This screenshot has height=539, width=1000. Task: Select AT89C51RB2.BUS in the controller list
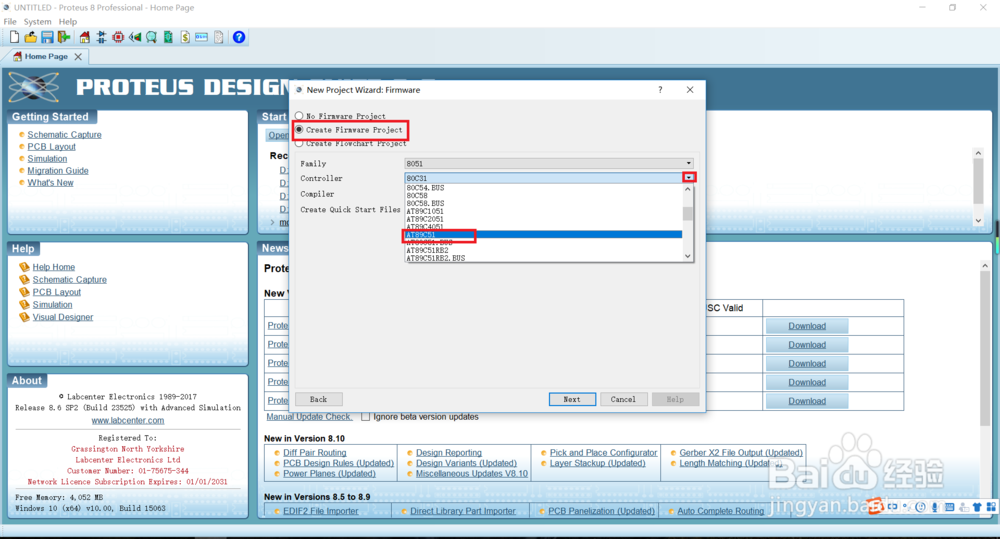click(x=543, y=258)
